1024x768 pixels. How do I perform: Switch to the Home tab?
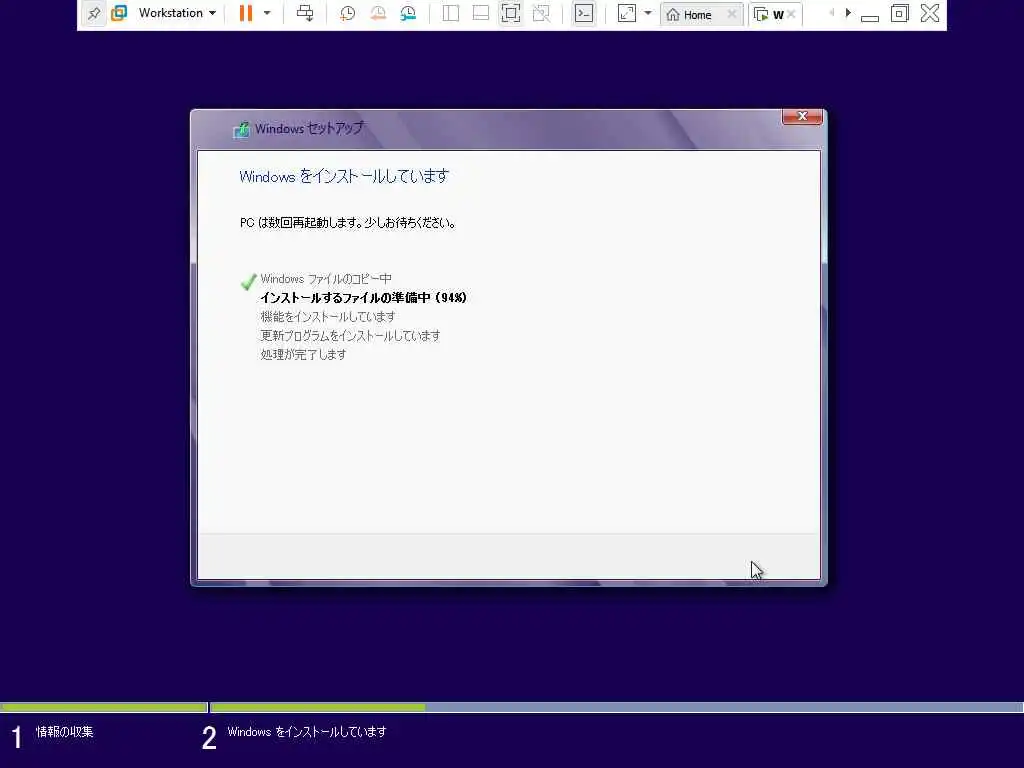click(695, 14)
